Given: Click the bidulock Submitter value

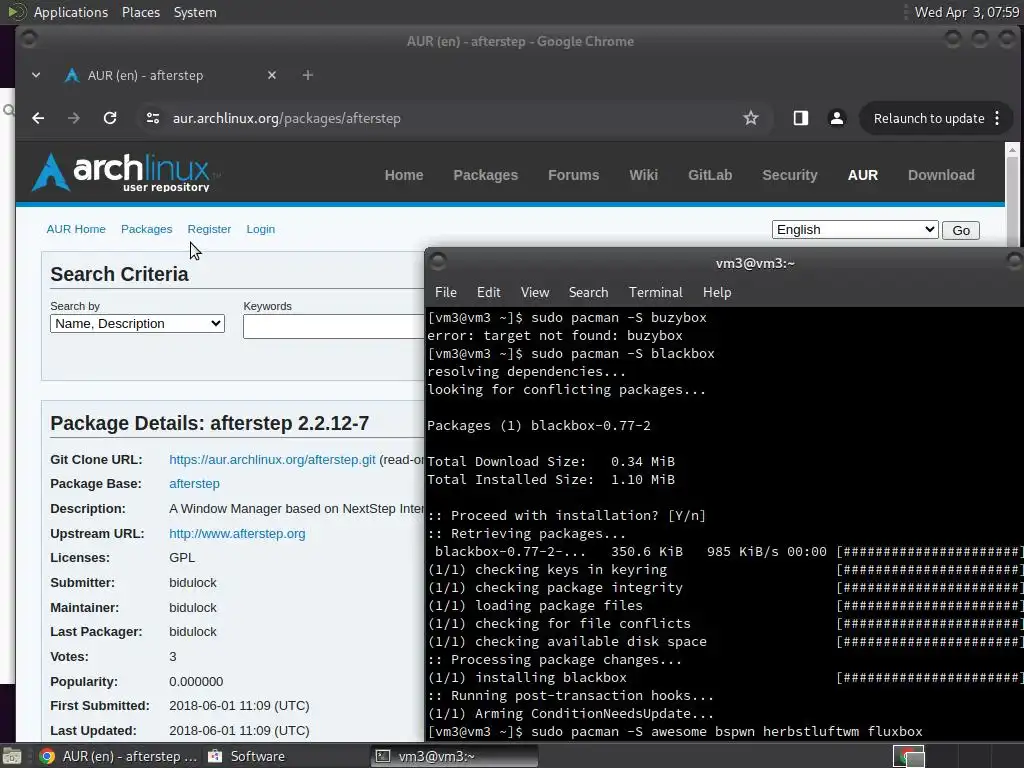Looking at the screenshot, I should click(193, 583).
